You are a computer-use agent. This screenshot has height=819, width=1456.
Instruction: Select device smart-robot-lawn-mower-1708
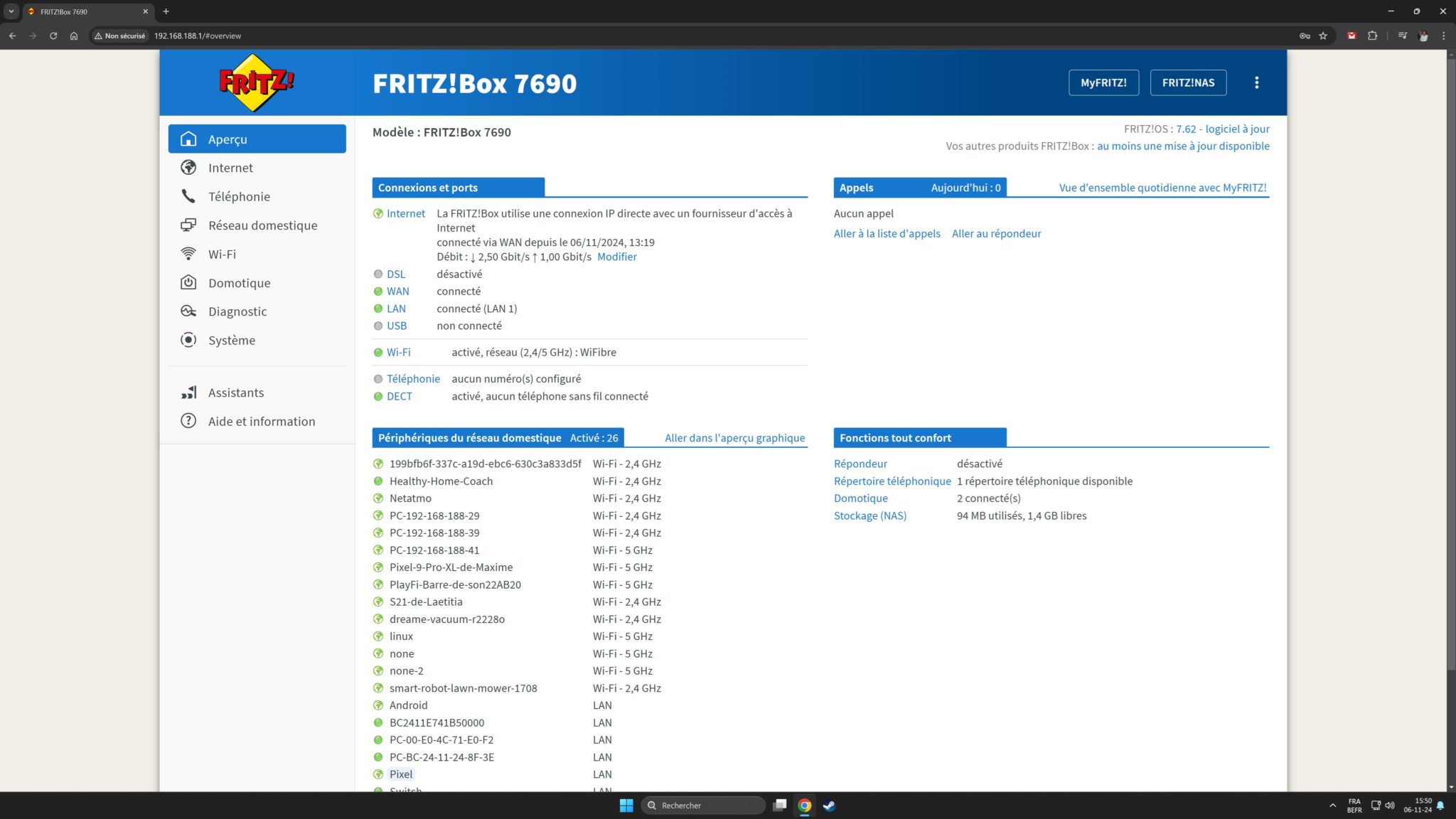click(x=463, y=688)
